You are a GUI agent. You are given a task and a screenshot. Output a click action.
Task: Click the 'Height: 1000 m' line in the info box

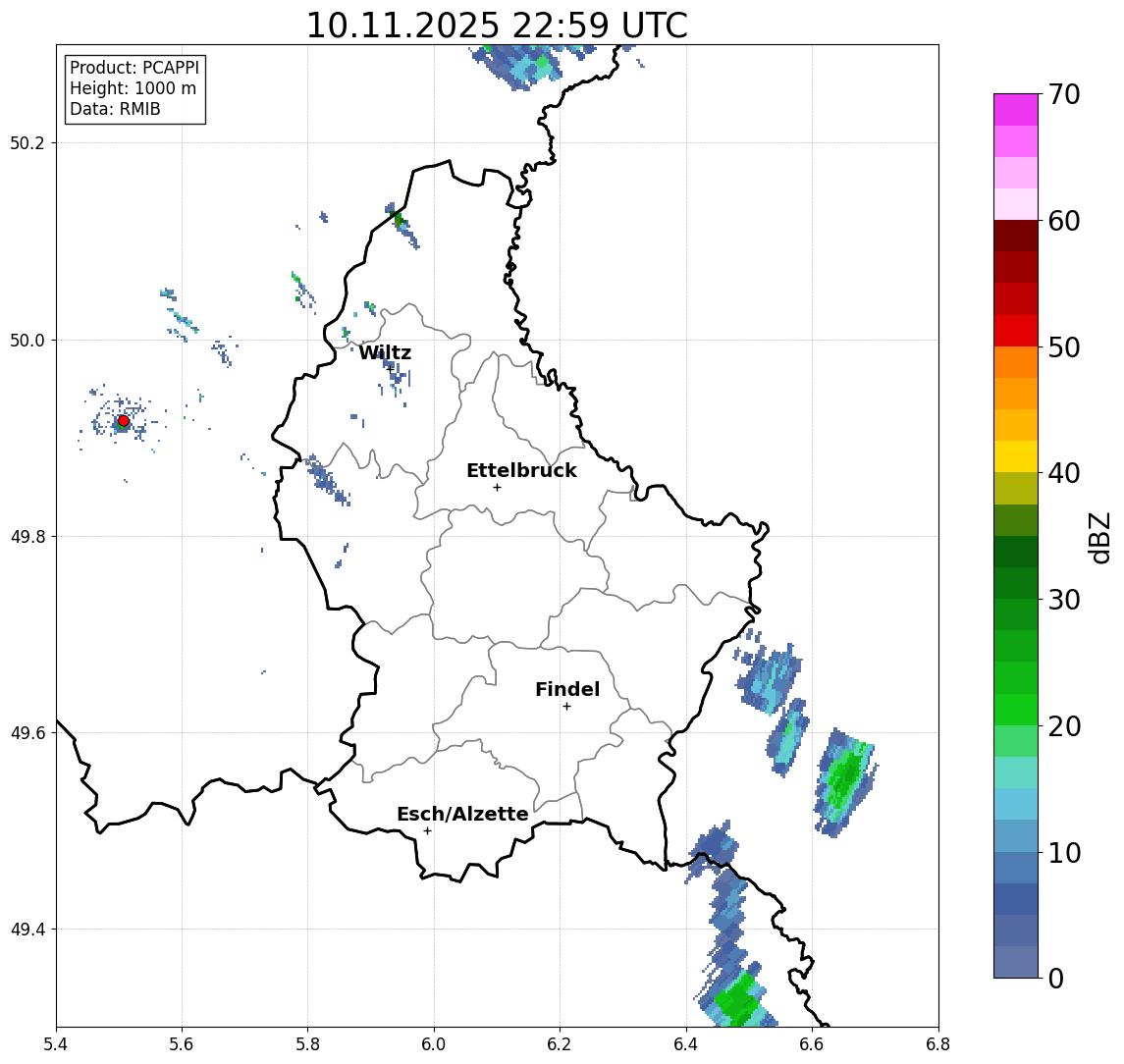(x=133, y=88)
